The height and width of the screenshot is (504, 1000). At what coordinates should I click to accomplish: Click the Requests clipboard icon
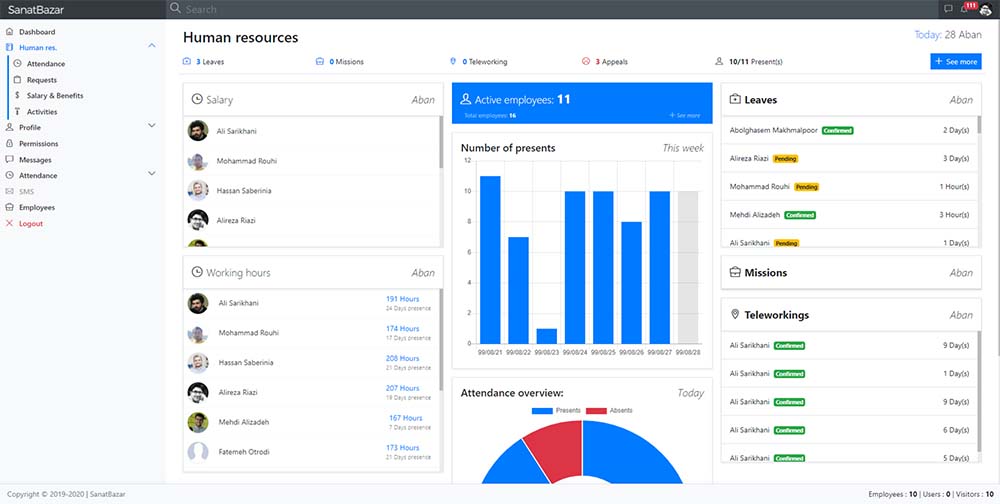tap(17, 80)
